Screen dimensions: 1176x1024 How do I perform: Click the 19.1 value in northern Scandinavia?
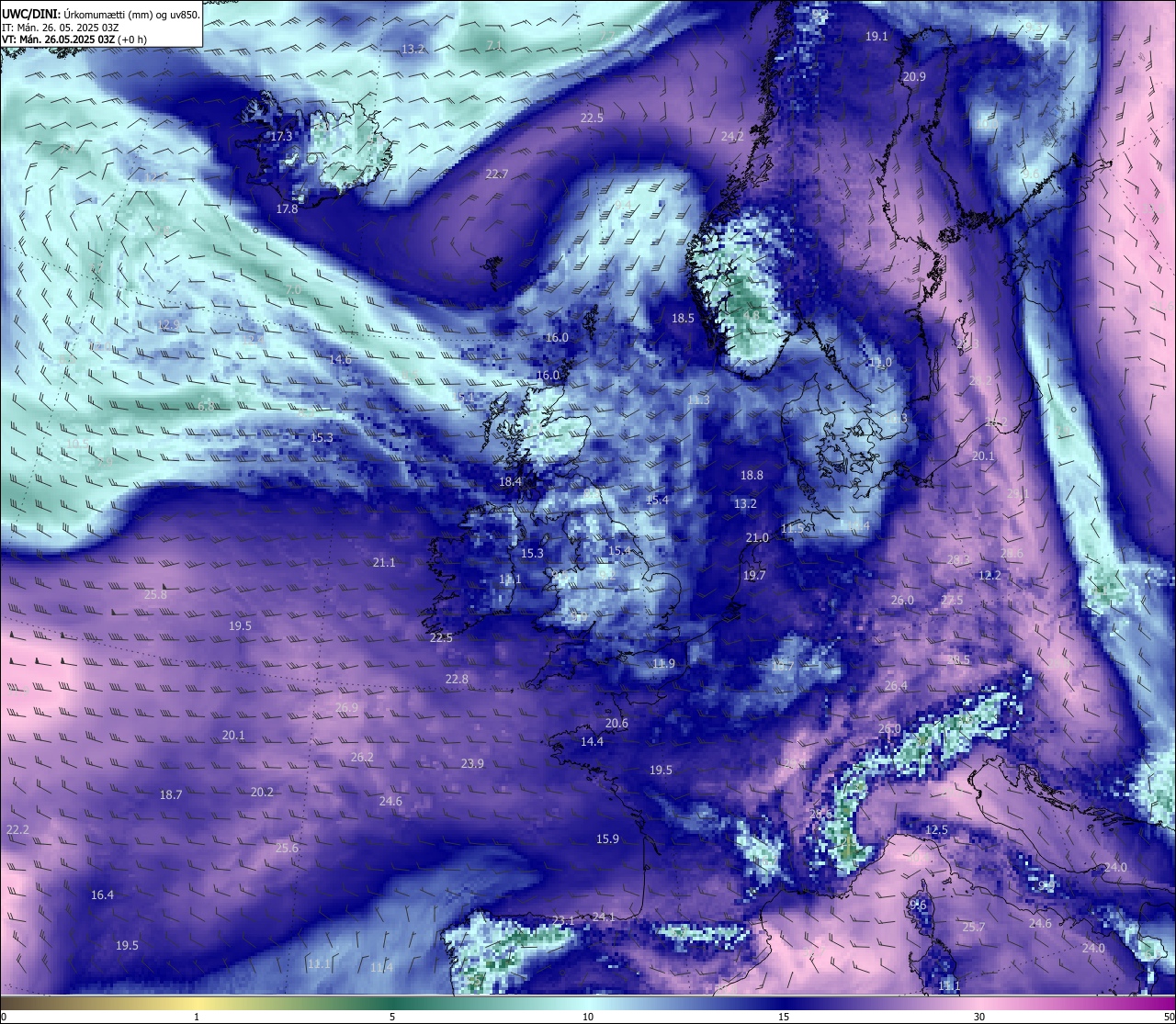coord(876,37)
